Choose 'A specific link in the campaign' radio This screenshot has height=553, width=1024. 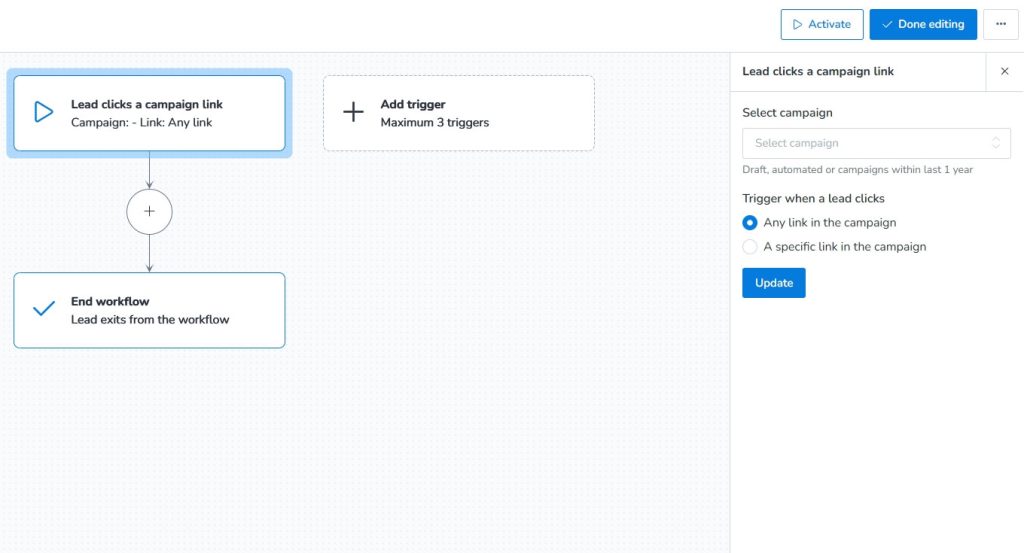(750, 247)
